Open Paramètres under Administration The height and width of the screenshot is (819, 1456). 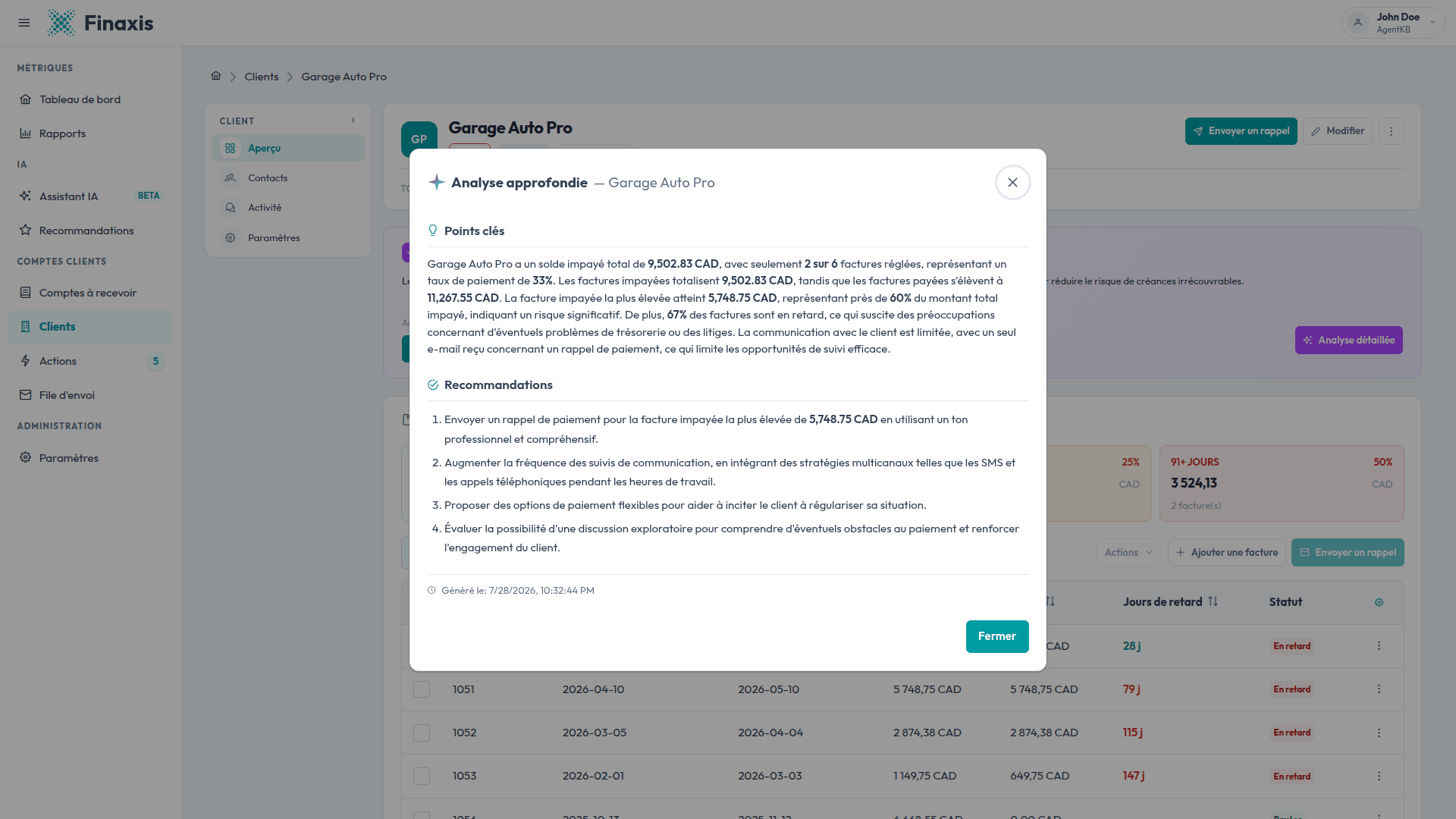90,458
